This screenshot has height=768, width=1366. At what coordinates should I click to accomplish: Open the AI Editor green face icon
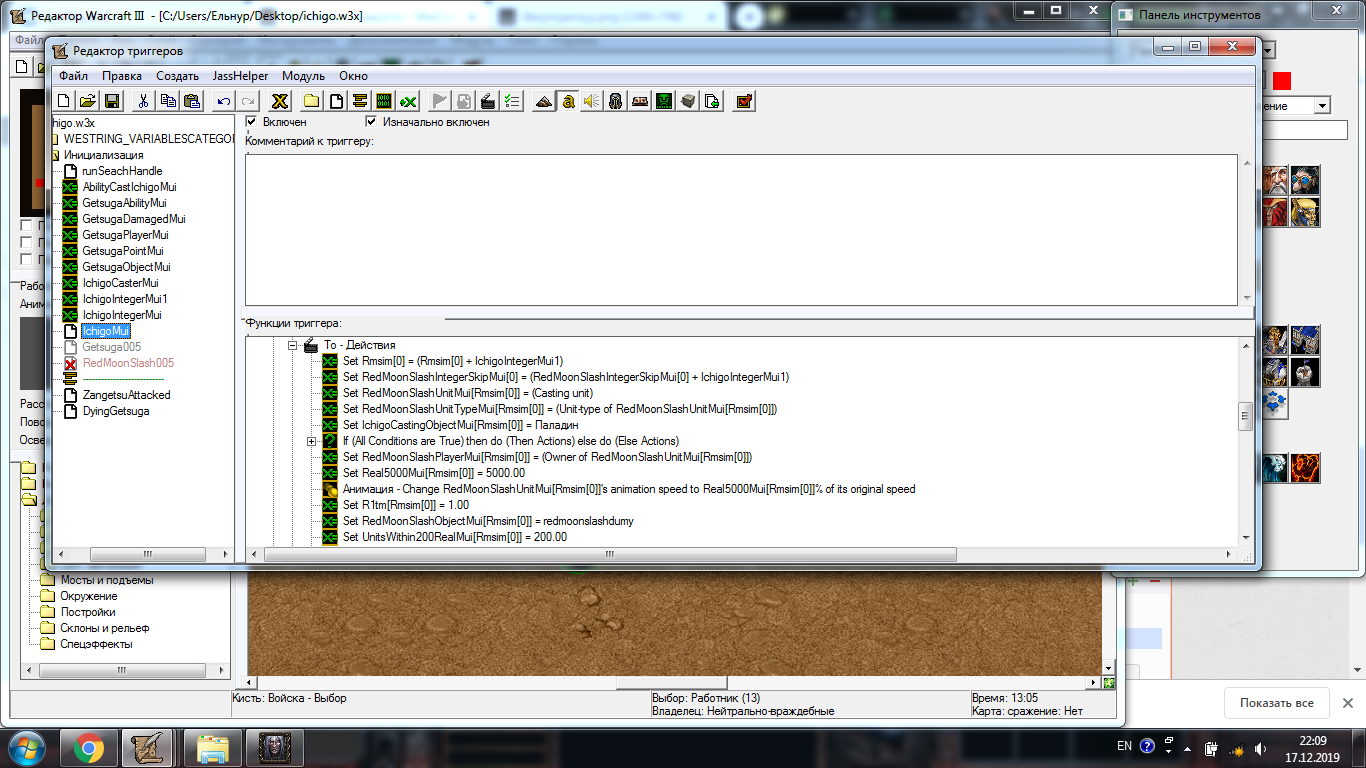point(664,101)
